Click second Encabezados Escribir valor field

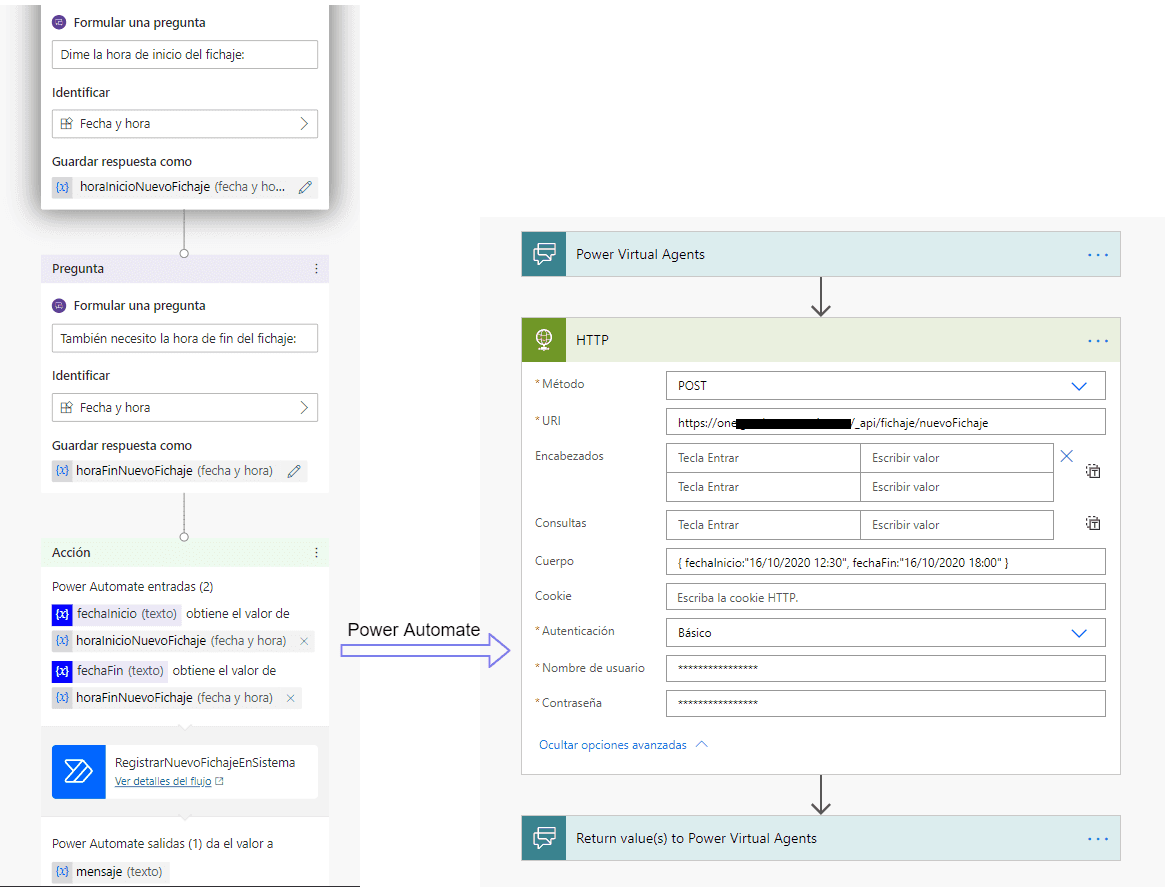[x=957, y=487]
